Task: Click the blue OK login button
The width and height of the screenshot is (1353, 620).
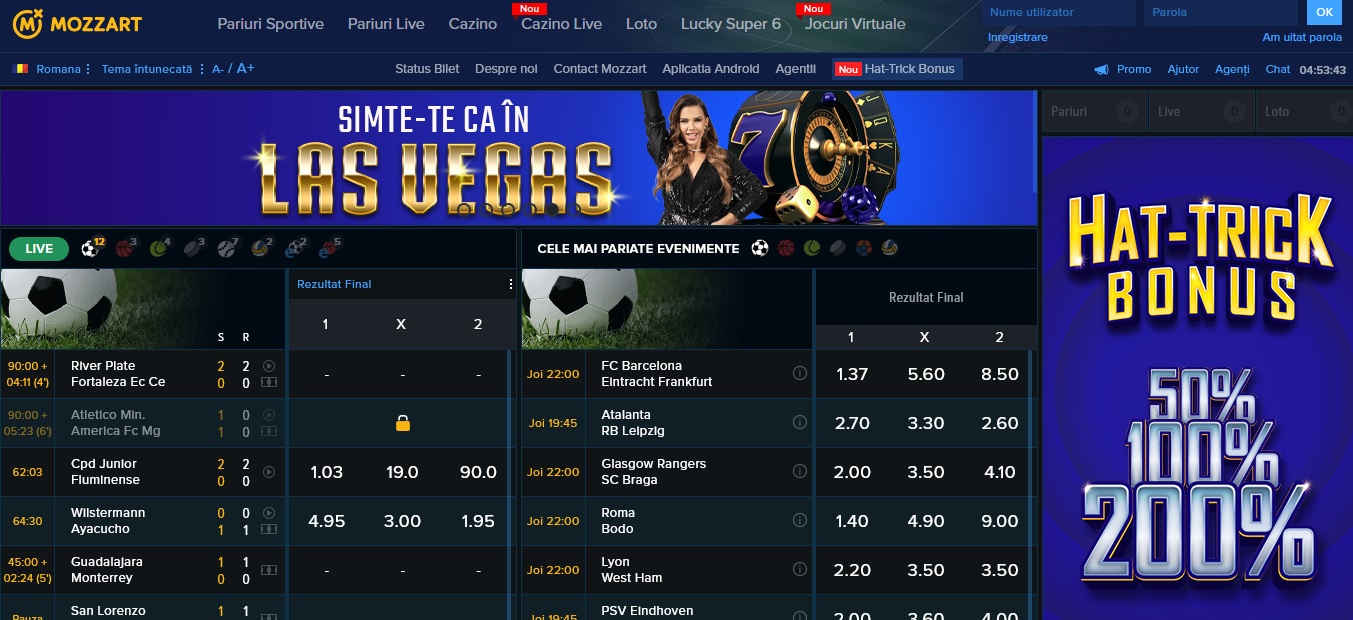Action: tap(1324, 12)
